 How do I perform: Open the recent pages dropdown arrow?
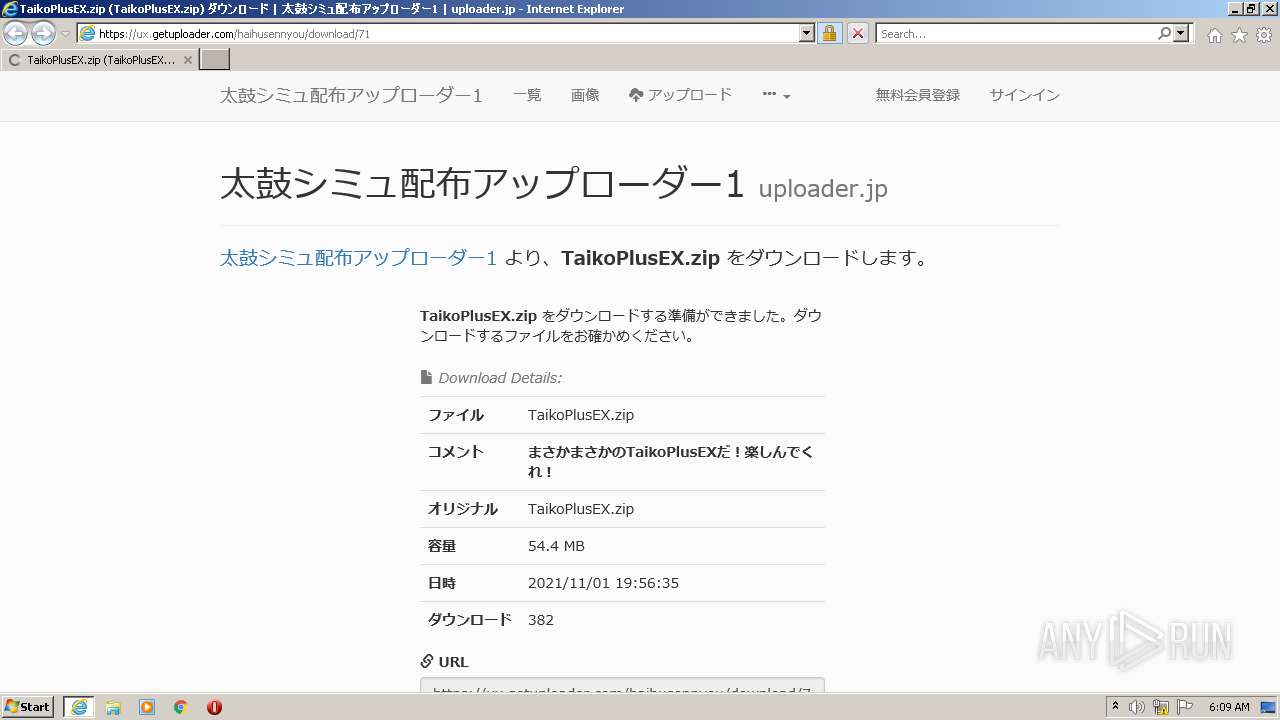[x=65, y=34]
